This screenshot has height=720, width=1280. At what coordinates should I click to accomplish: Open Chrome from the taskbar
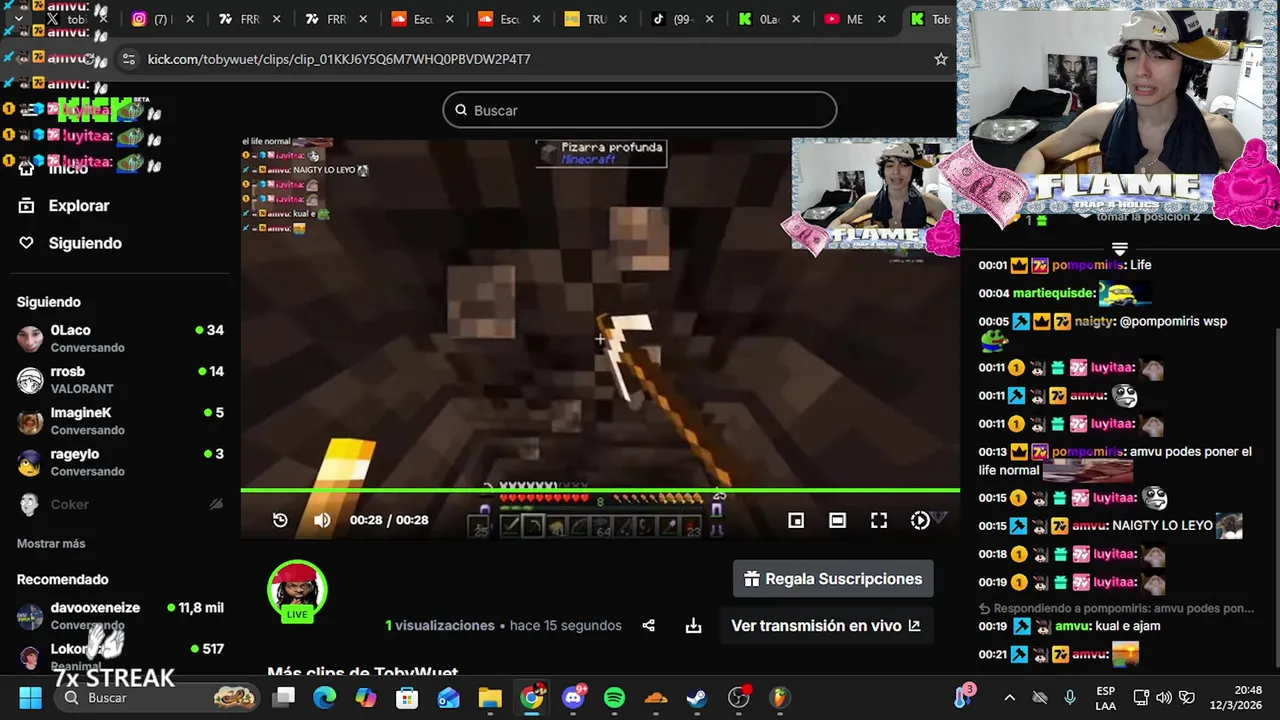click(532, 698)
